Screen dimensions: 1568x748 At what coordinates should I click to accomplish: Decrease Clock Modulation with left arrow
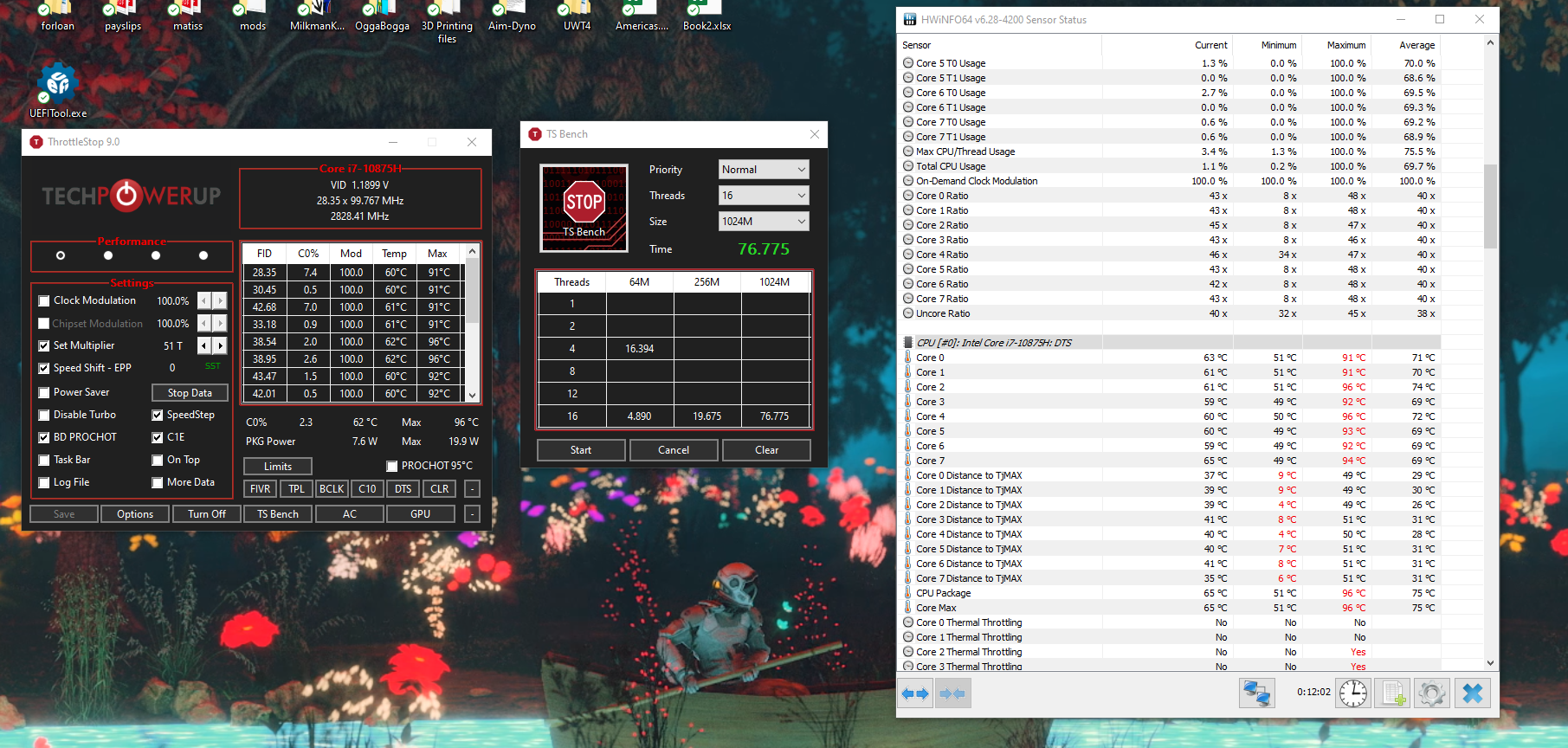point(204,300)
